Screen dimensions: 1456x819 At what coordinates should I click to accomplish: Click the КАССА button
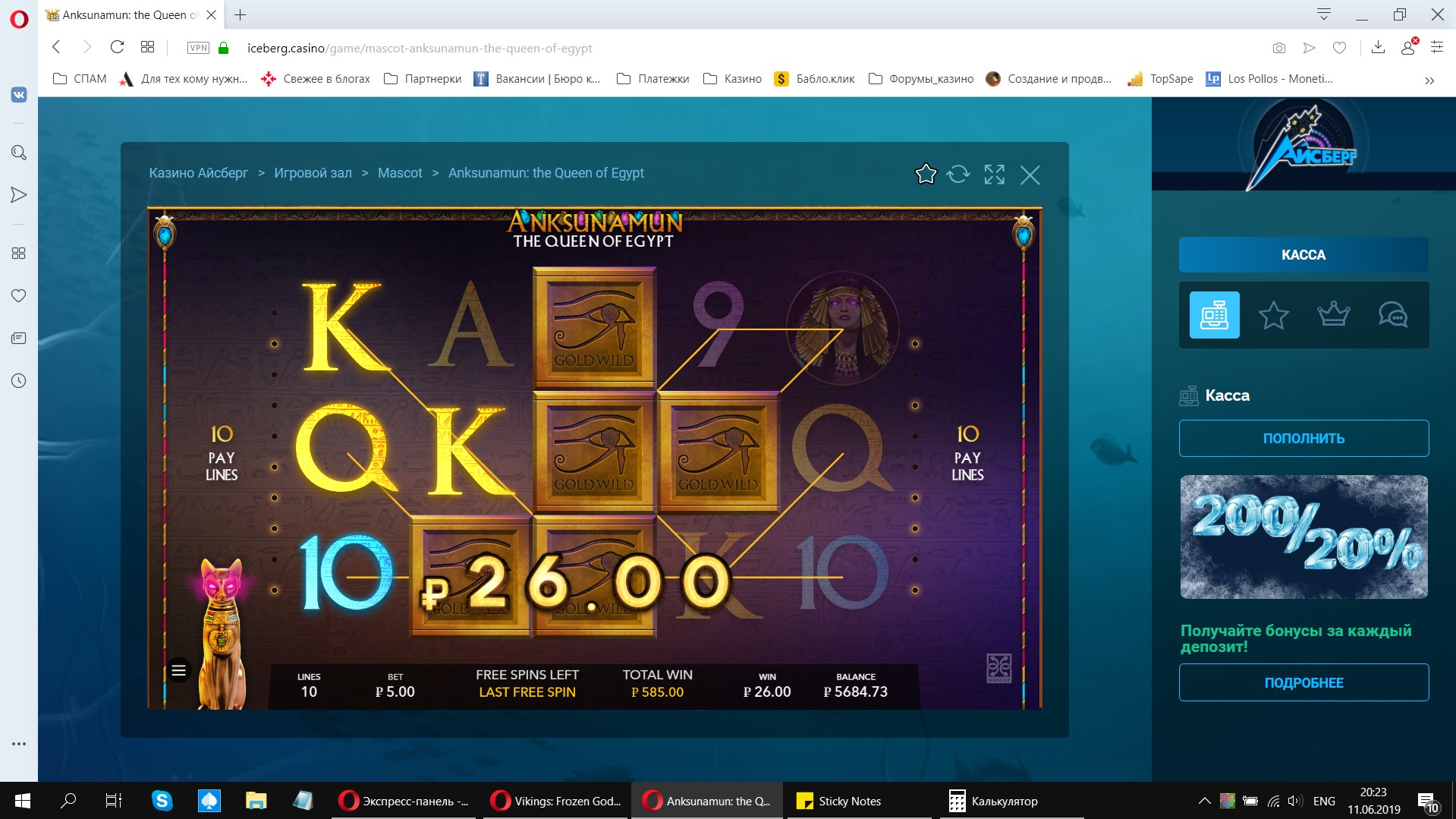pos(1303,255)
